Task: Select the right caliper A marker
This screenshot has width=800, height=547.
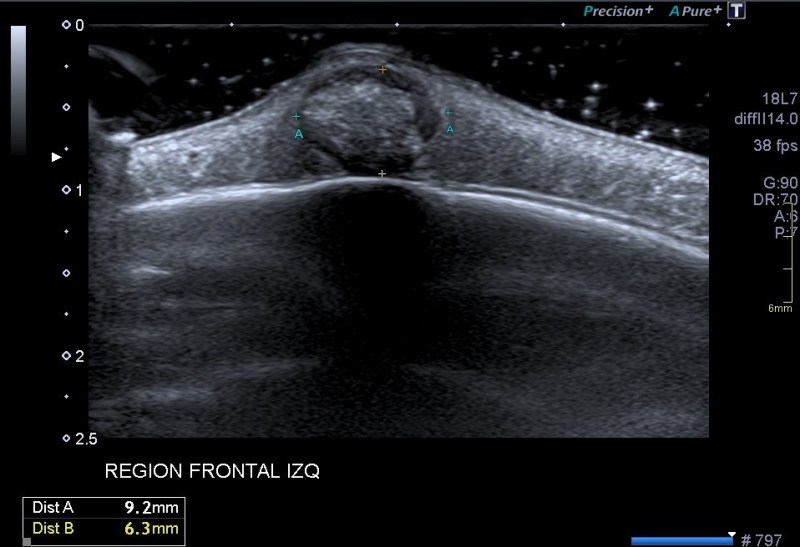Action: tap(448, 113)
